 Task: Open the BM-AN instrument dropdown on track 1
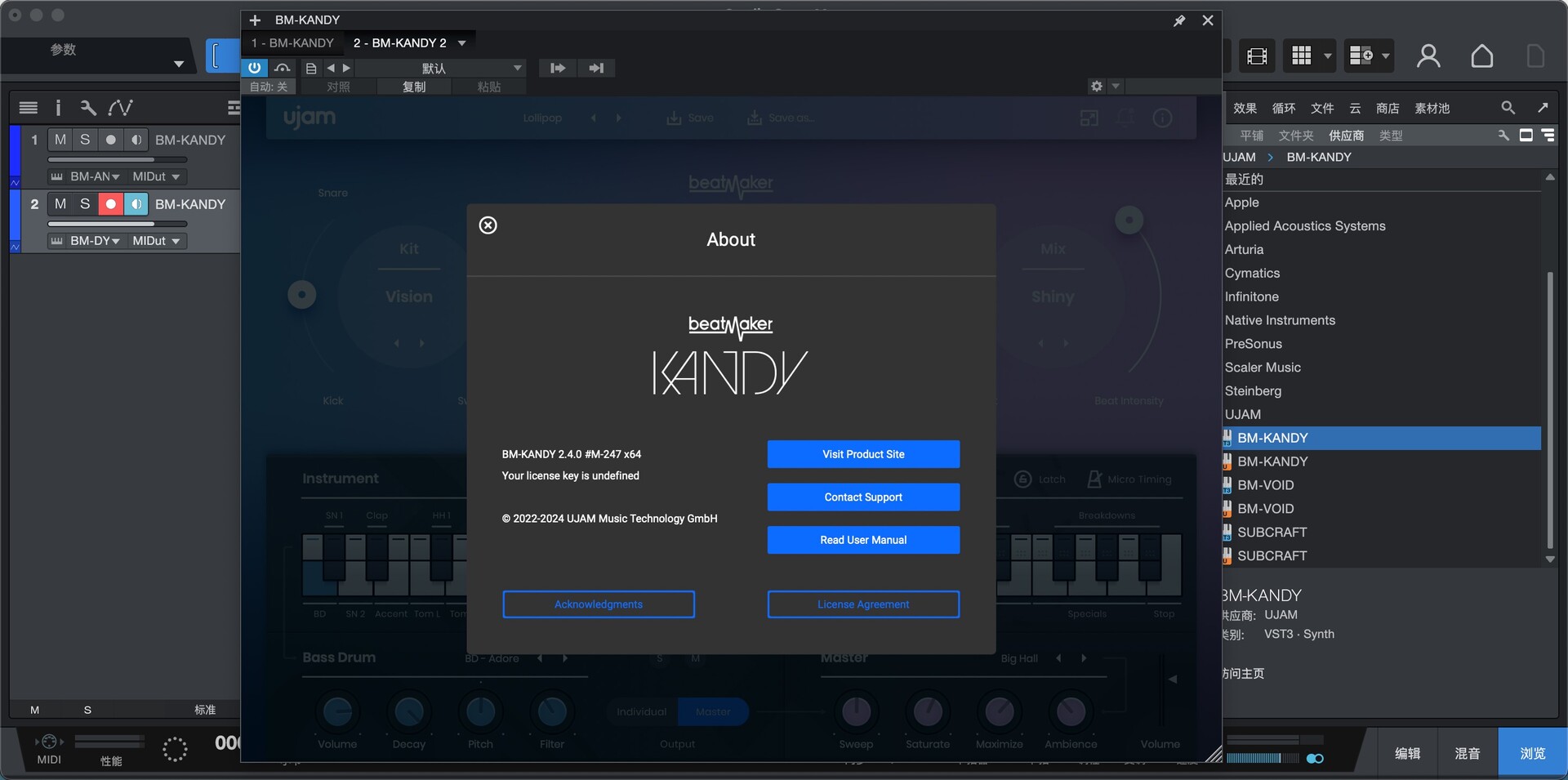tap(85, 176)
